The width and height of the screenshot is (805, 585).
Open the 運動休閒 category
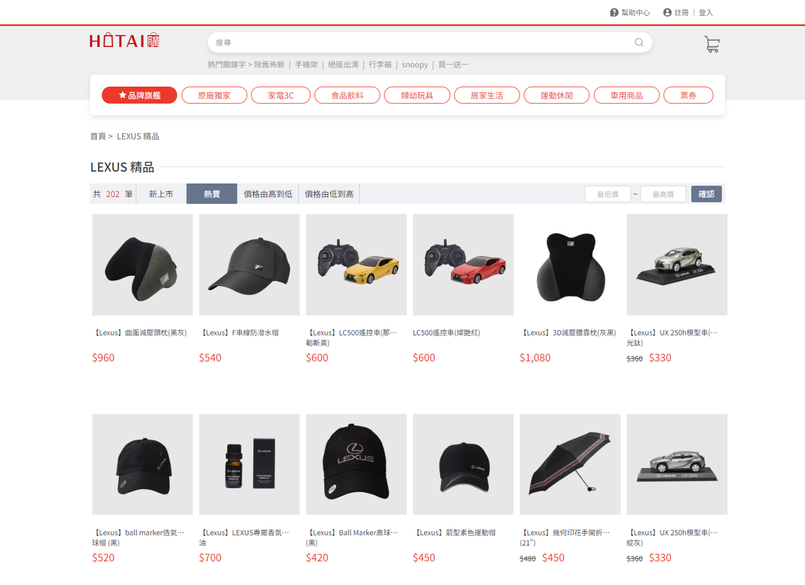[x=557, y=95]
